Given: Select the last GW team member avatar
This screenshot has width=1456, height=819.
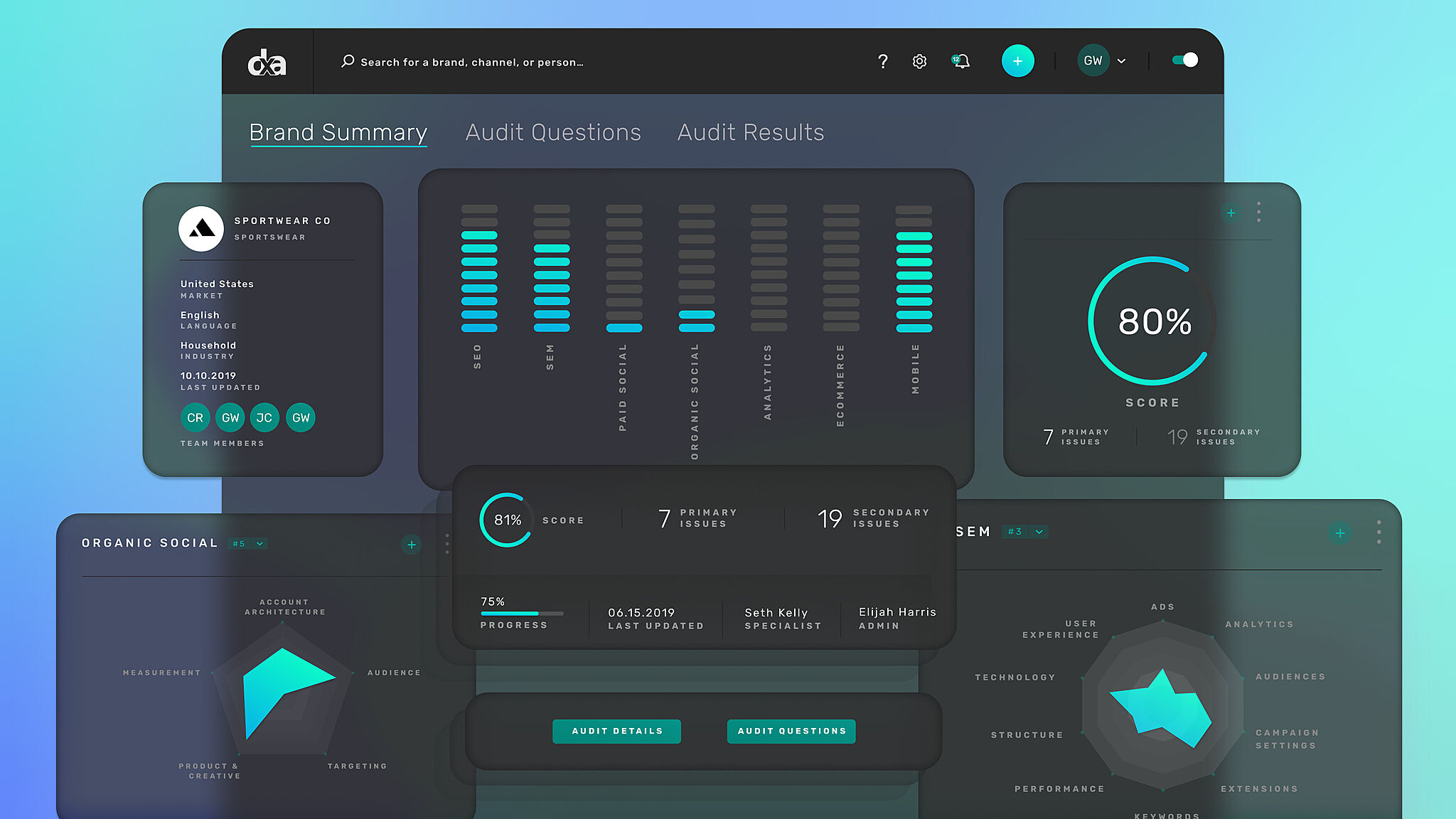Looking at the screenshot, I should pyautogui.click(x=301, y=418).
